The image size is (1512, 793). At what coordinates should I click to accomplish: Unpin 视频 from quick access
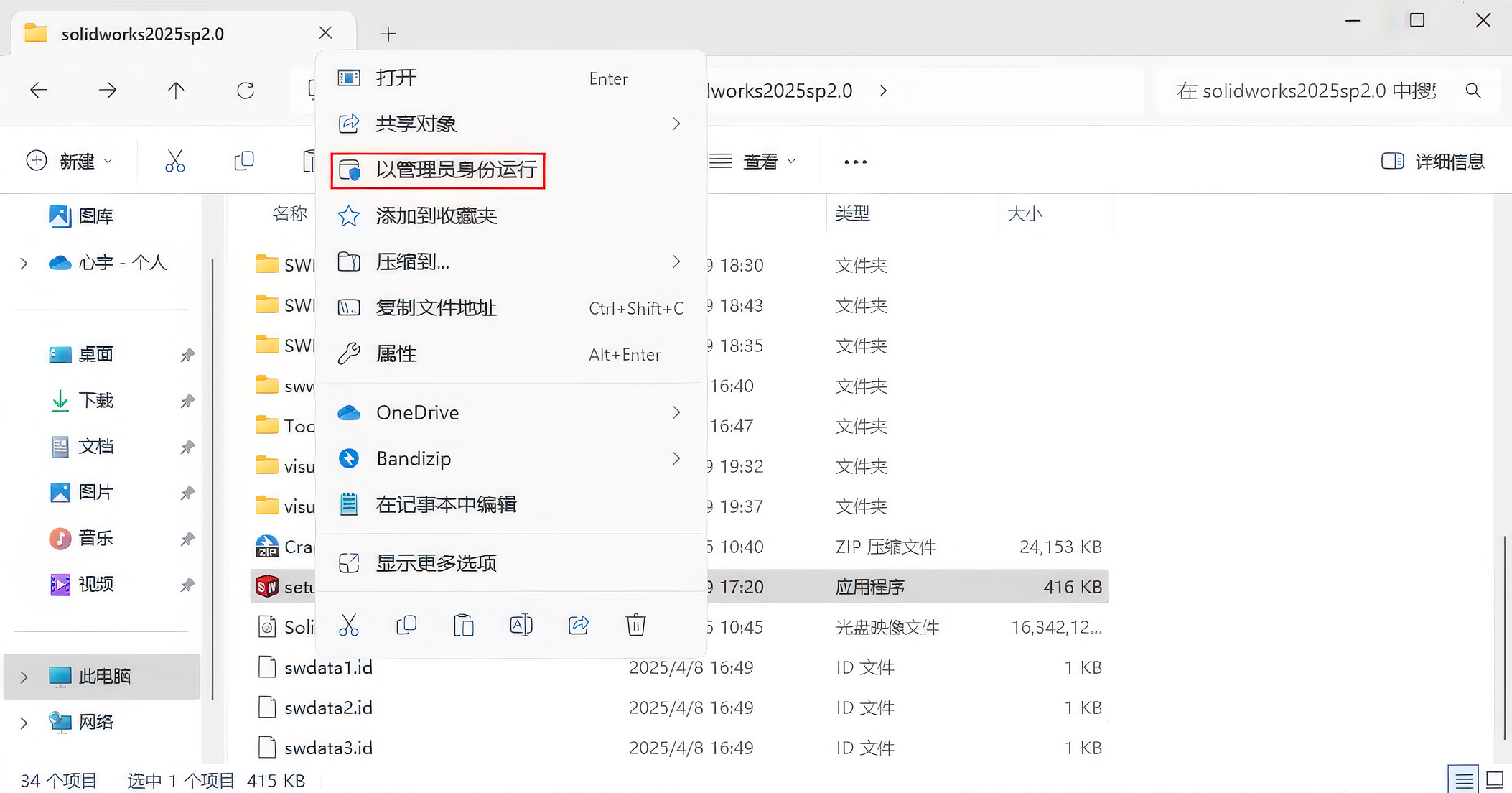[187, 585]
